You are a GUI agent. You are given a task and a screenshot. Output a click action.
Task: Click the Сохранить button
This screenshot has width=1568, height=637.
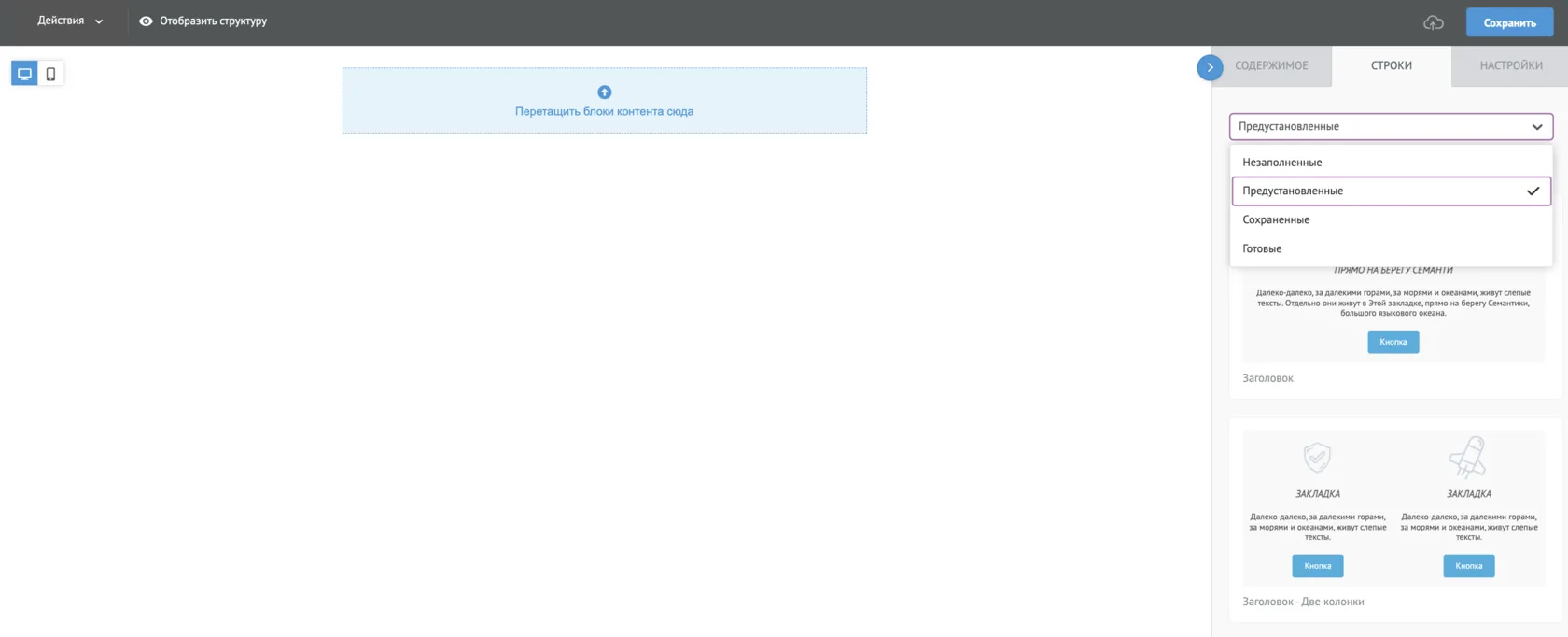1509,22
